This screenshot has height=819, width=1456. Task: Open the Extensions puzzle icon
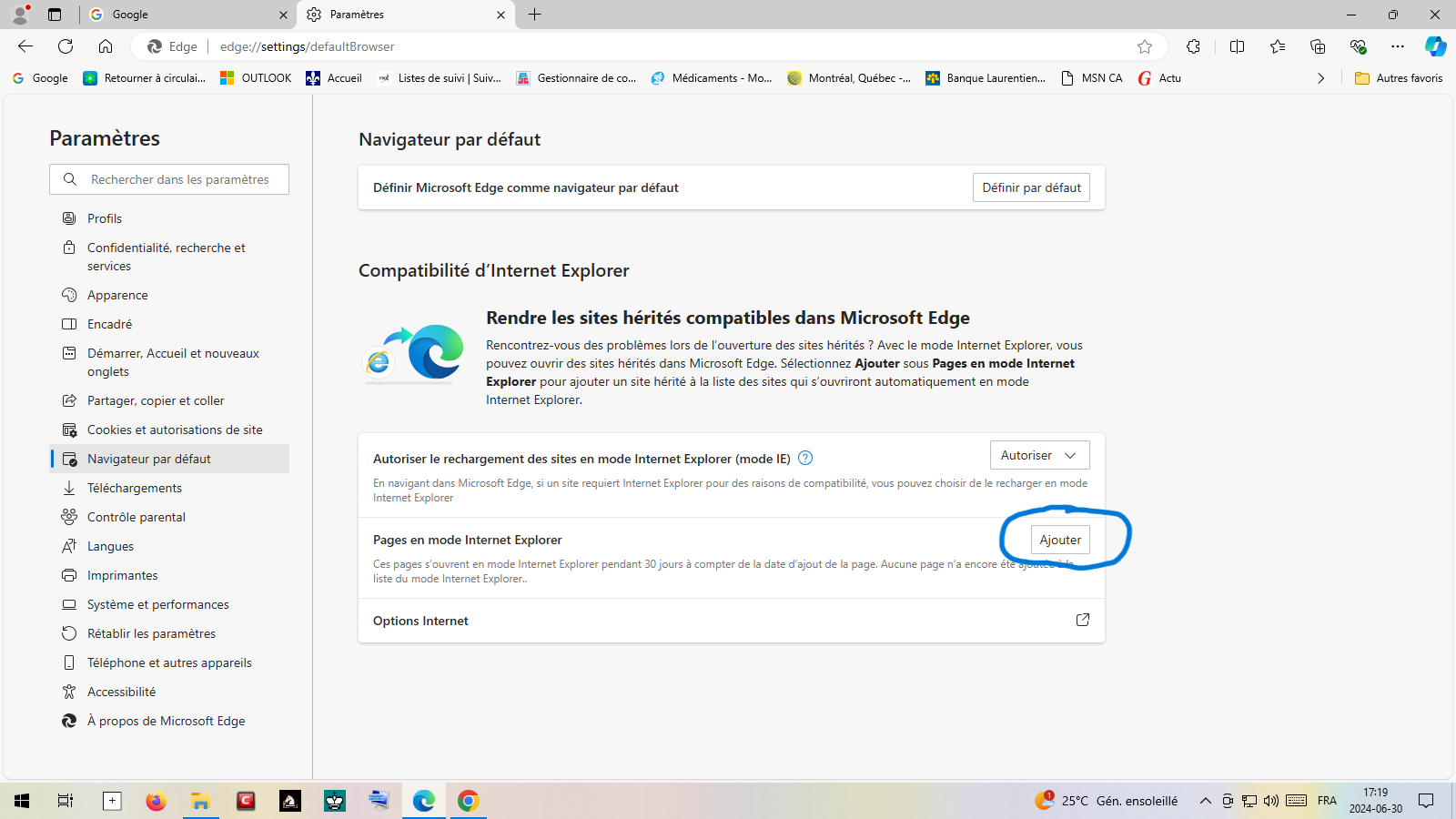click(x=1193, y=46)
